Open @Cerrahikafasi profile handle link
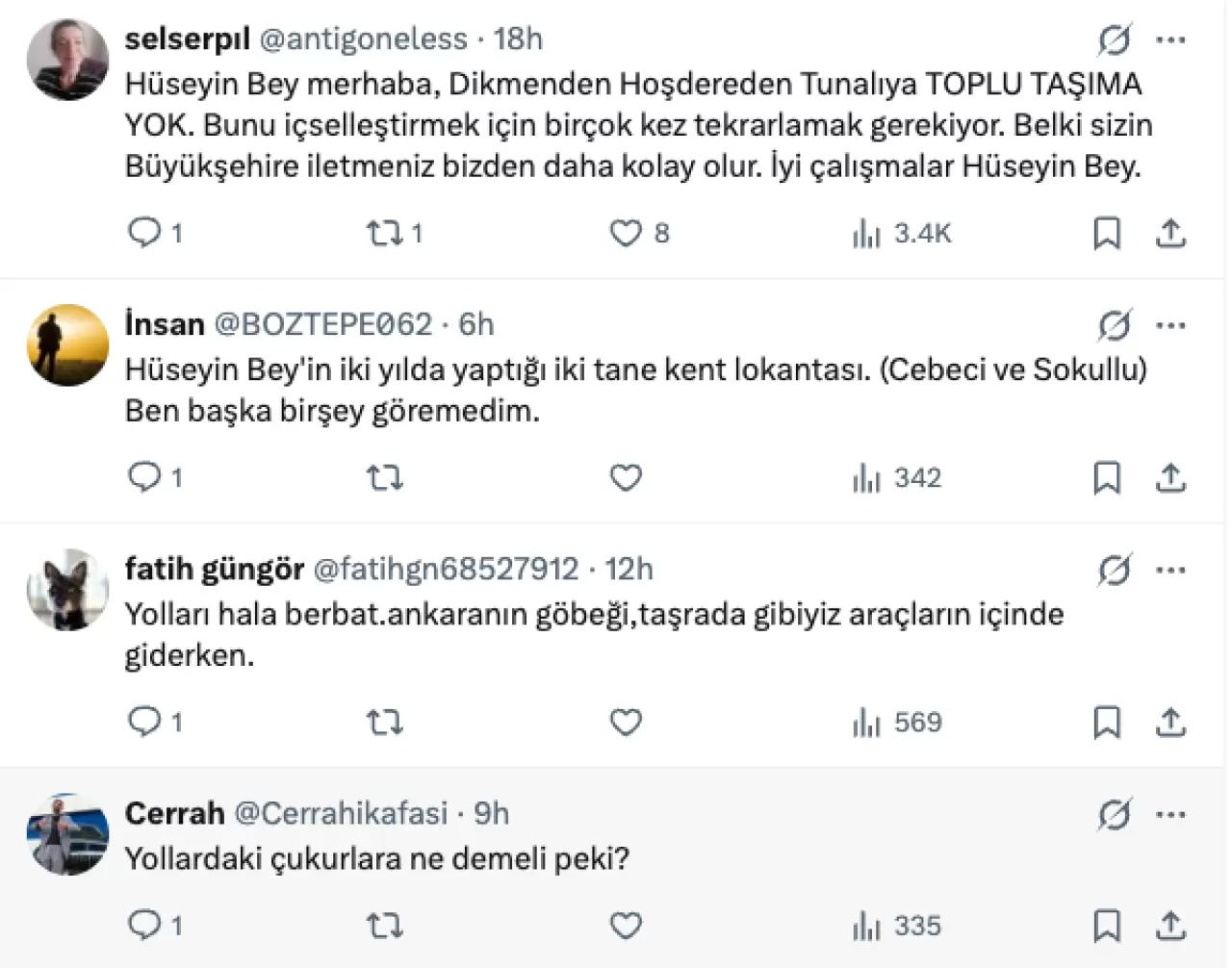The height and width of the screenshot is (968, 1232). (x=341, y=814)
